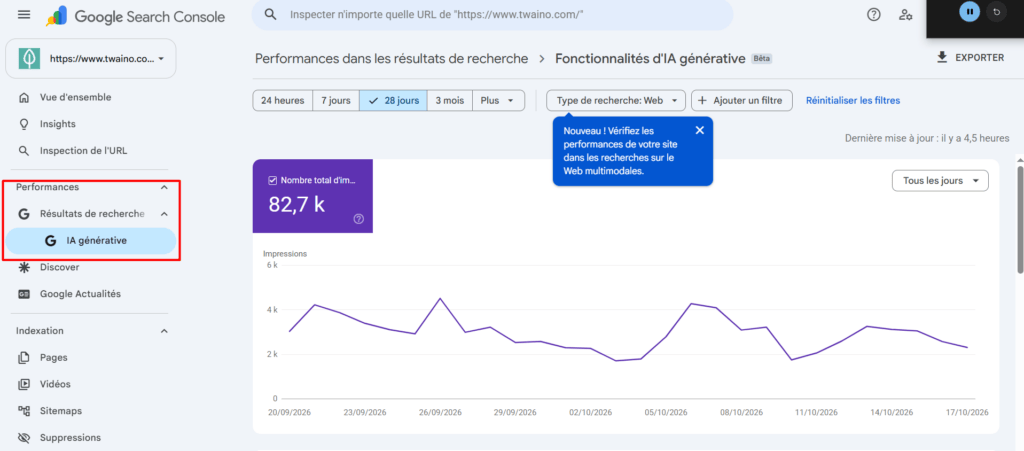The image size is (1024, 451).
Task: Click the 6 k y-axis impressions label
Action: pos(271,266)
